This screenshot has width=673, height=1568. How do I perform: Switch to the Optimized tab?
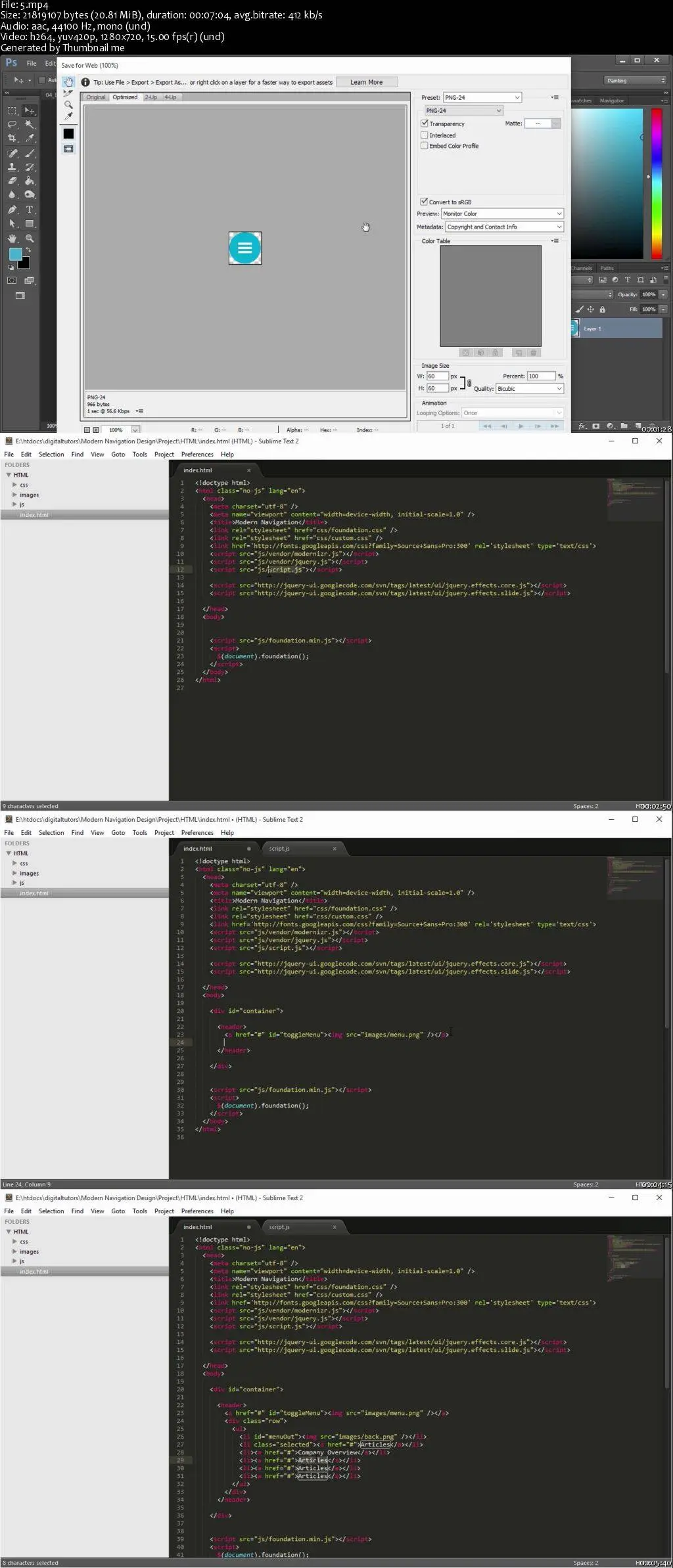tap(125, 97)
